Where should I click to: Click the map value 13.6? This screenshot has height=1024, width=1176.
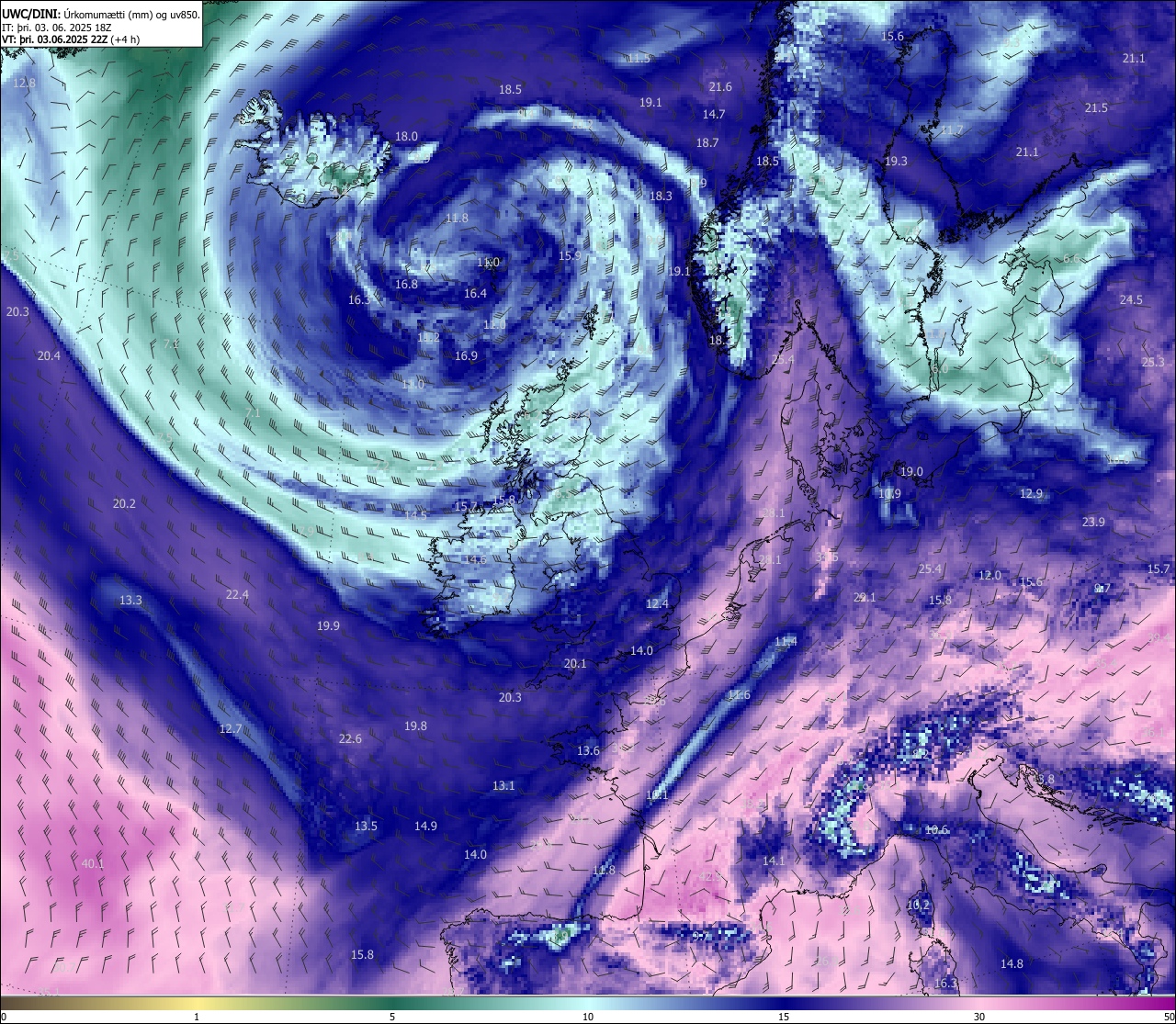coord(588,751)
